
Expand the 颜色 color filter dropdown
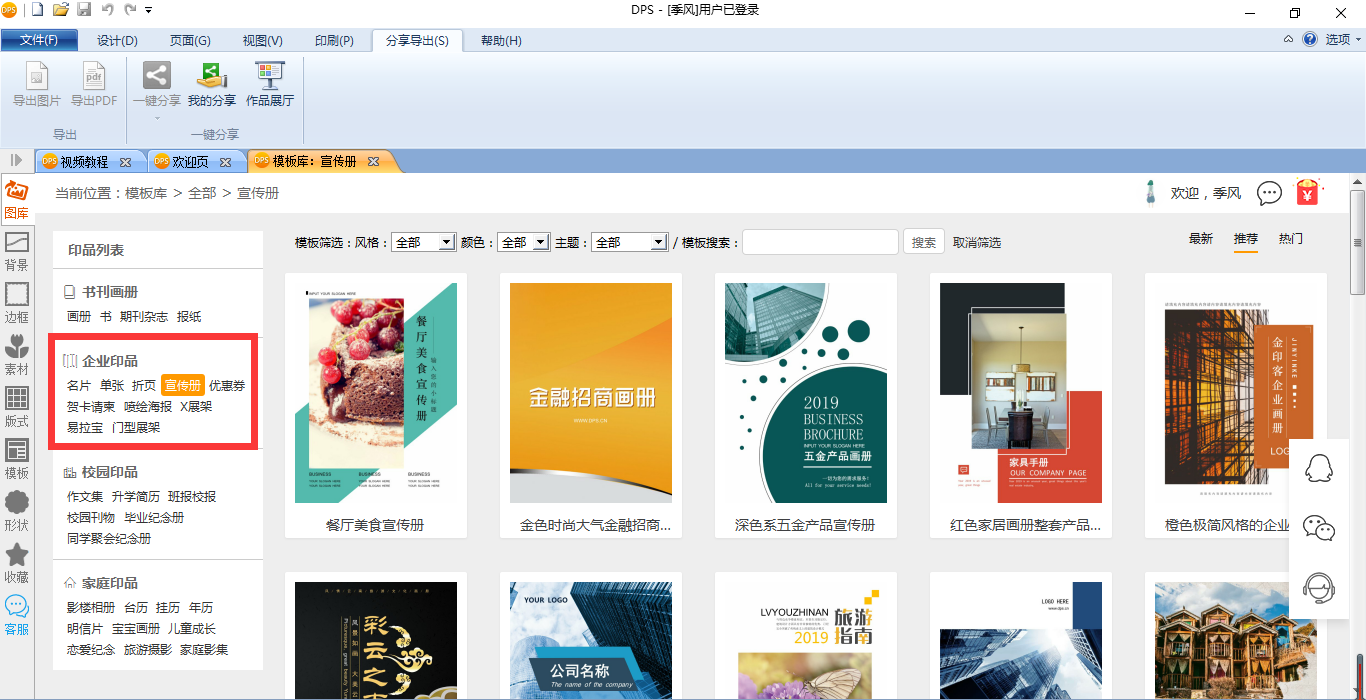[x=524, y=242]
